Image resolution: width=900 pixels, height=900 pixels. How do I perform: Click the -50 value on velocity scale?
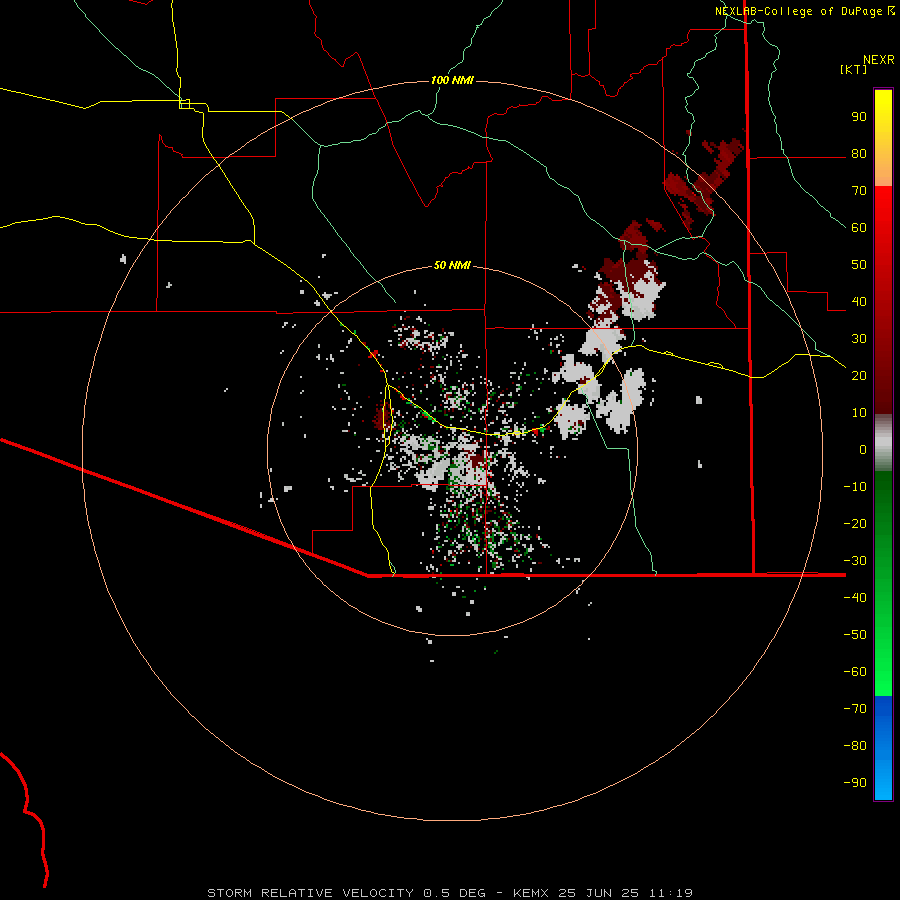pyautogui.click(x=855, y=634)
